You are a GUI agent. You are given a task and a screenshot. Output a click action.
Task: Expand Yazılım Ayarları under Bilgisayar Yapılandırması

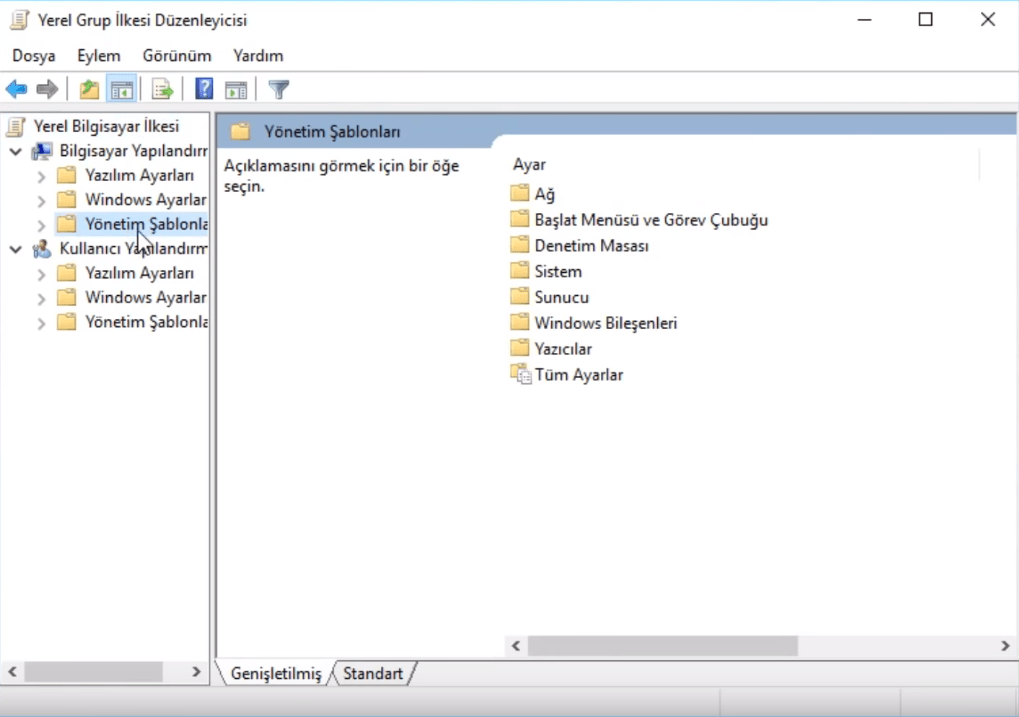point(41,176)
